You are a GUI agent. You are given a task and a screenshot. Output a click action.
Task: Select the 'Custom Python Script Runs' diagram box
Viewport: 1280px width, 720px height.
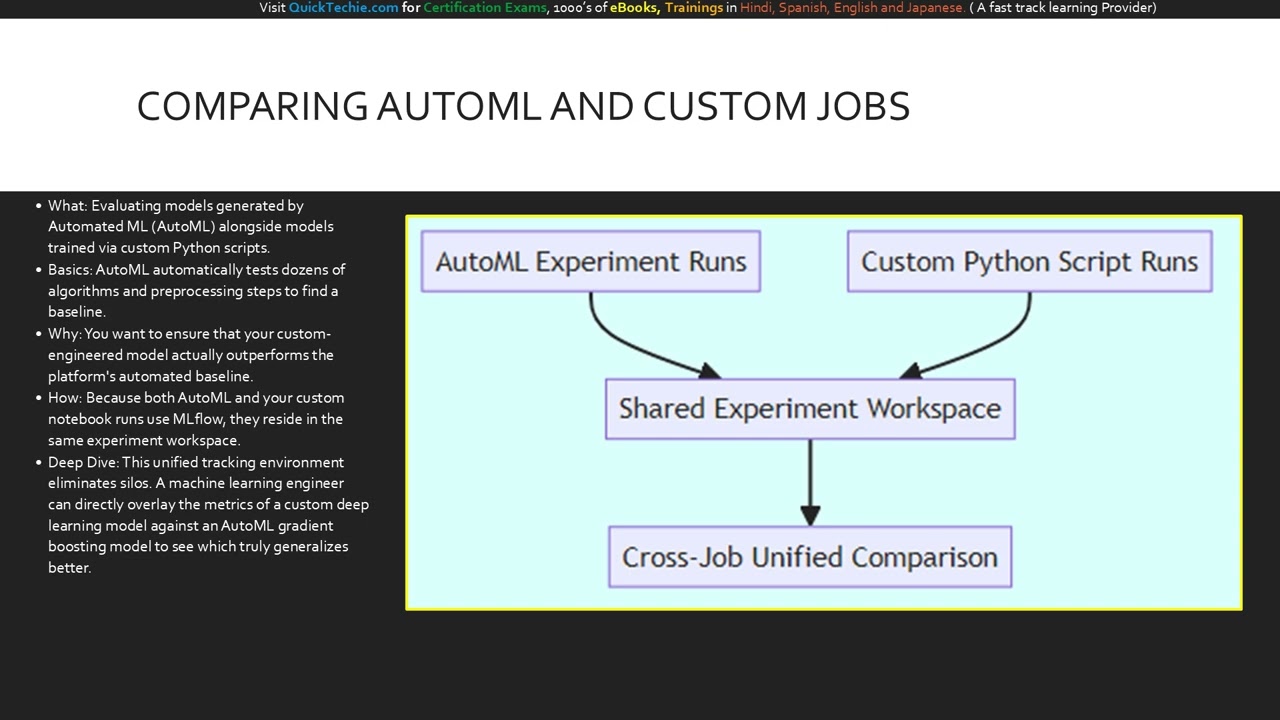click(x=1029, y=262)
